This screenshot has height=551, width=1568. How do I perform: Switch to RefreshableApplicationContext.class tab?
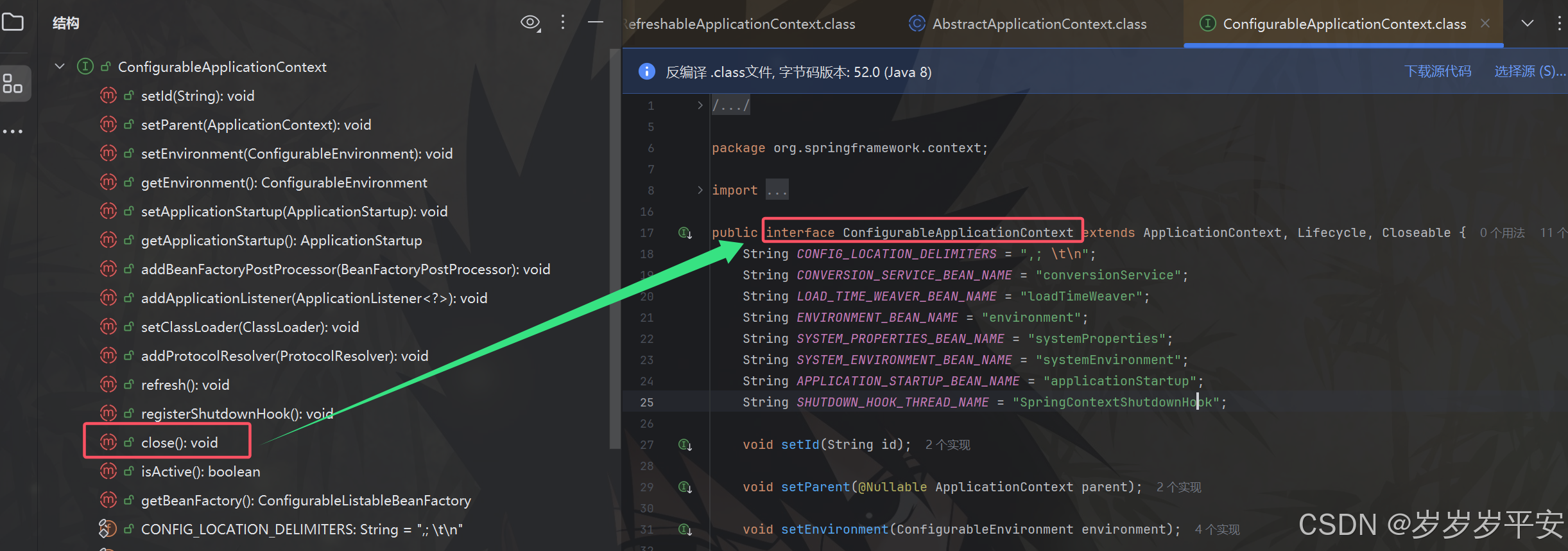pos(739,24)
